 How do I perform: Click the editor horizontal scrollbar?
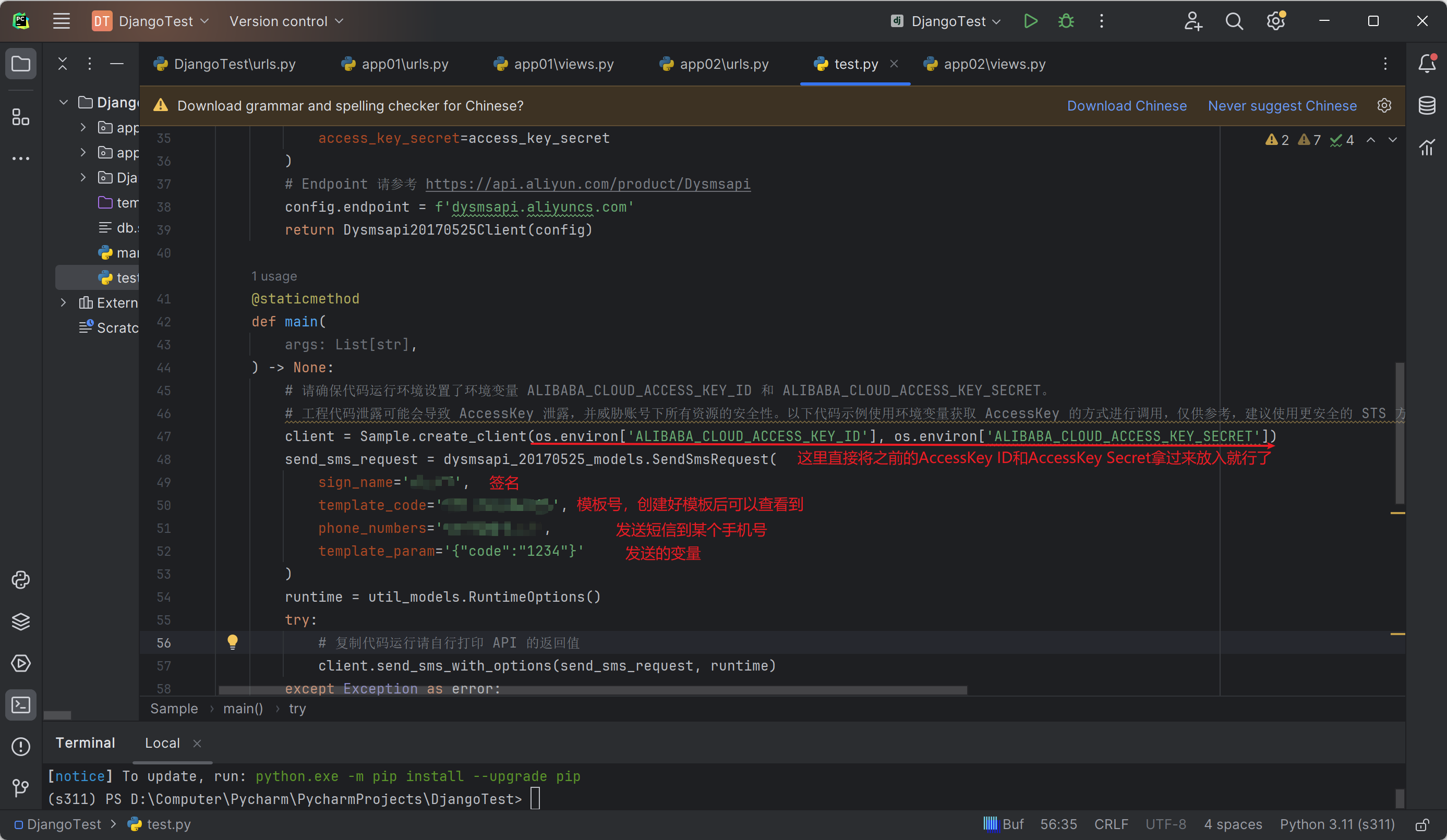click(593, 690)
